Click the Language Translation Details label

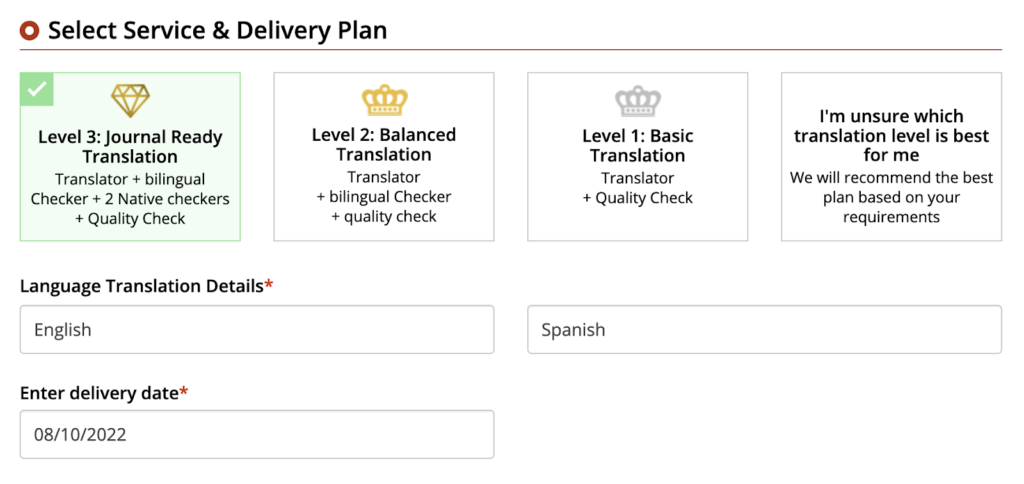[142, 286]
